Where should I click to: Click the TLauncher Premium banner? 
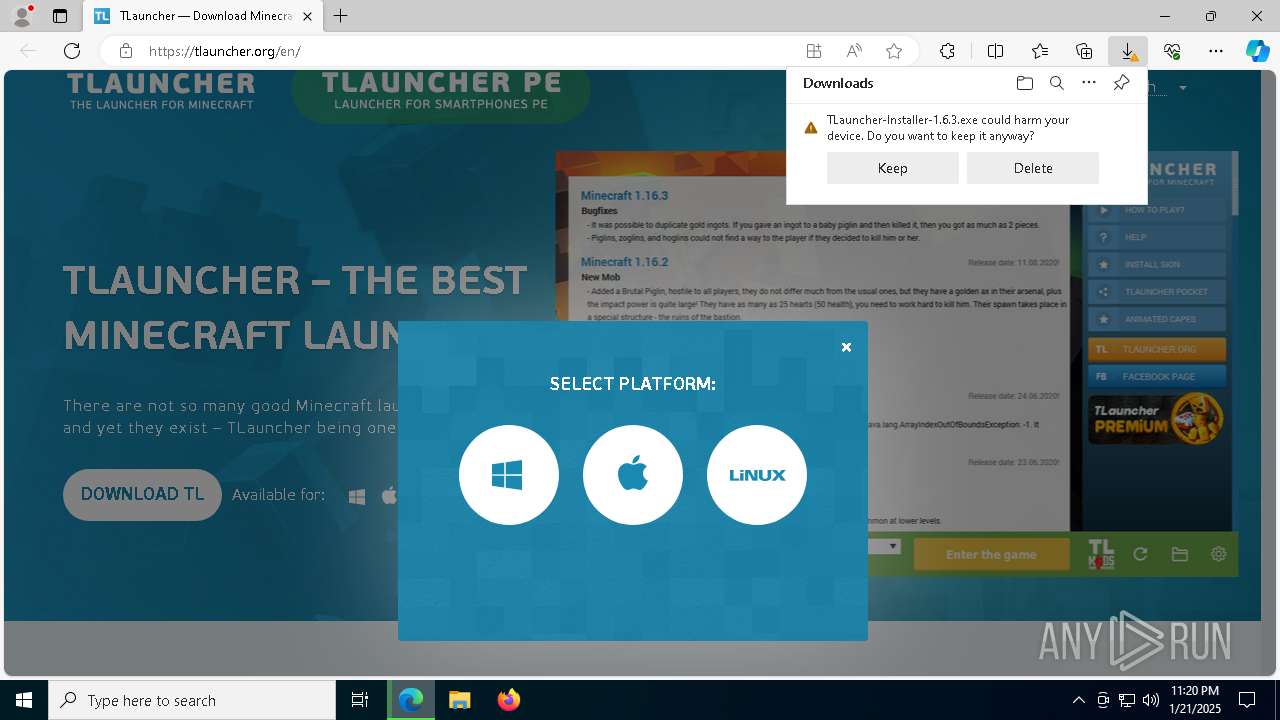tap(1157, 418)
